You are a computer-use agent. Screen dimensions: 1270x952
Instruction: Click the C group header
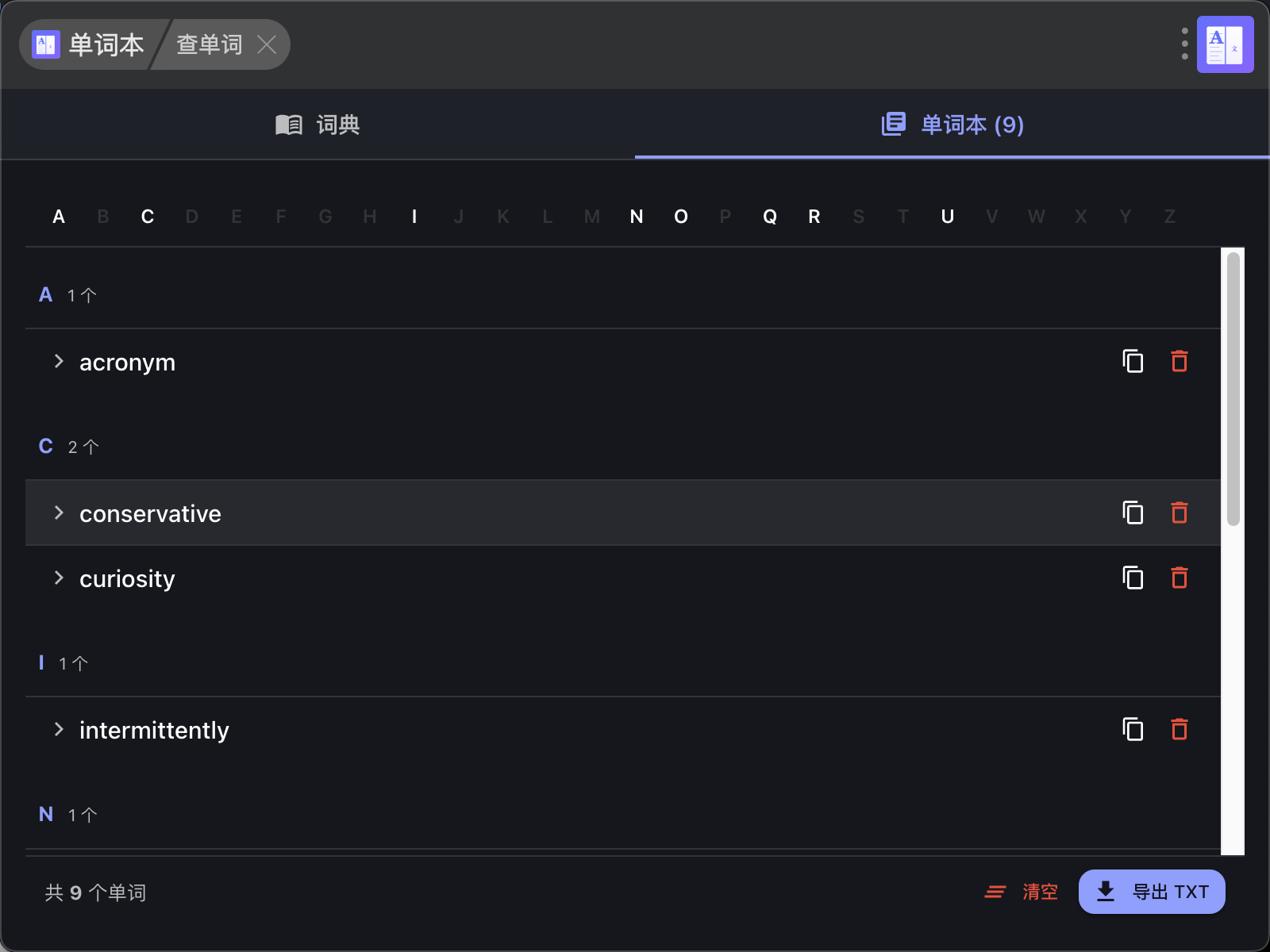coord(623,447)
